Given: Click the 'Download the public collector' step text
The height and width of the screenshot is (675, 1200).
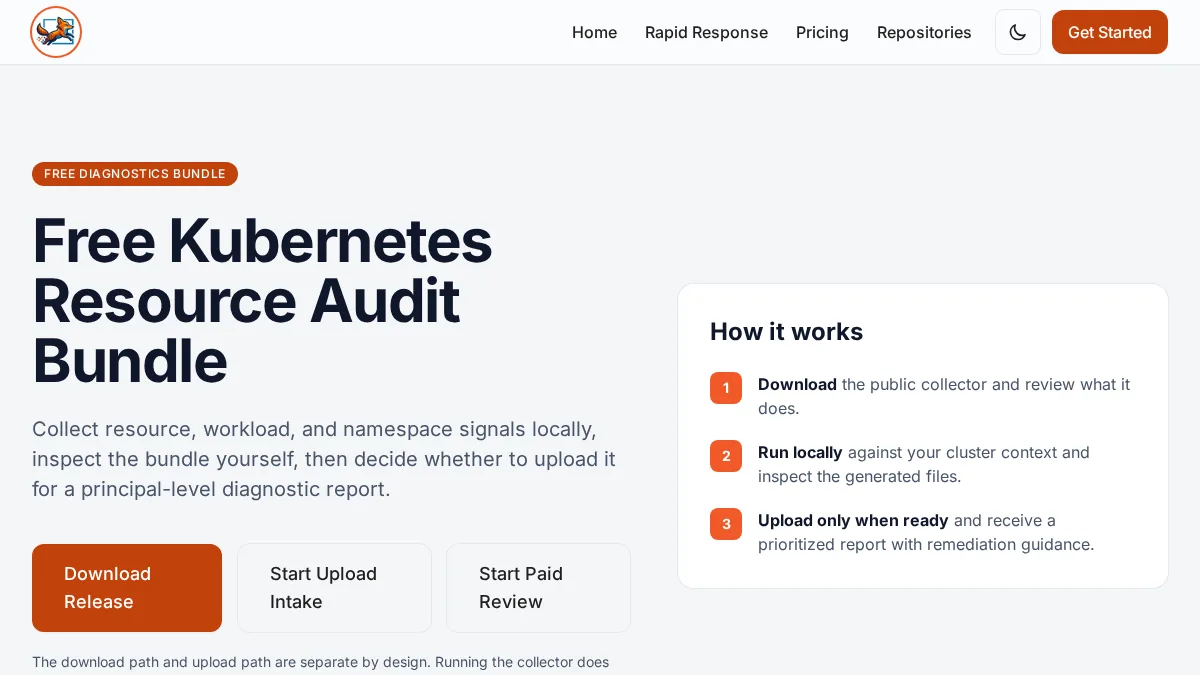Looking at the screenshot, I should coord(944,396).
